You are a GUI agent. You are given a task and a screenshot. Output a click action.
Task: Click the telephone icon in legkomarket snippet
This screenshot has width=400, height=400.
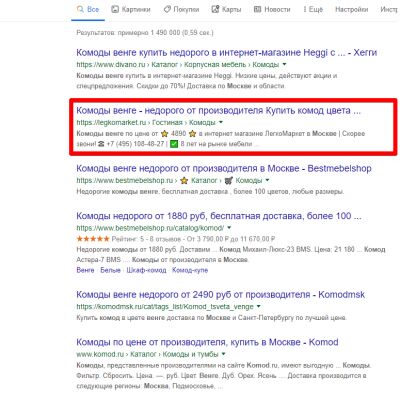(102, 144)
